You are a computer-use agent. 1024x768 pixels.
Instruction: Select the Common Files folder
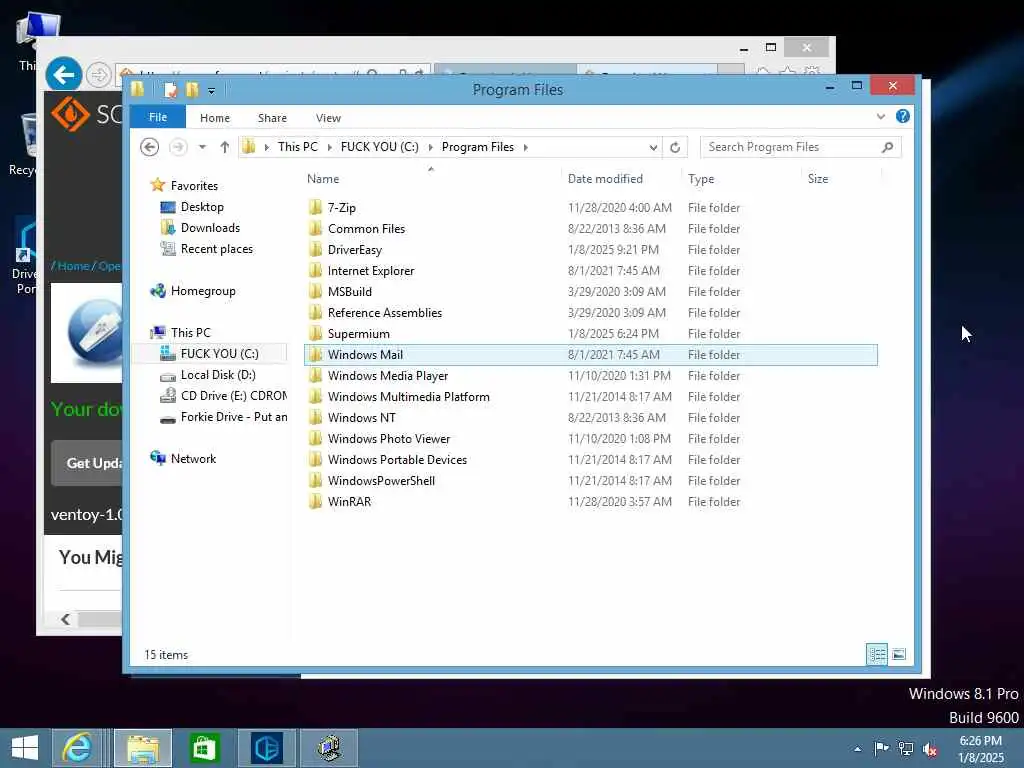click(x=366, y=229)
